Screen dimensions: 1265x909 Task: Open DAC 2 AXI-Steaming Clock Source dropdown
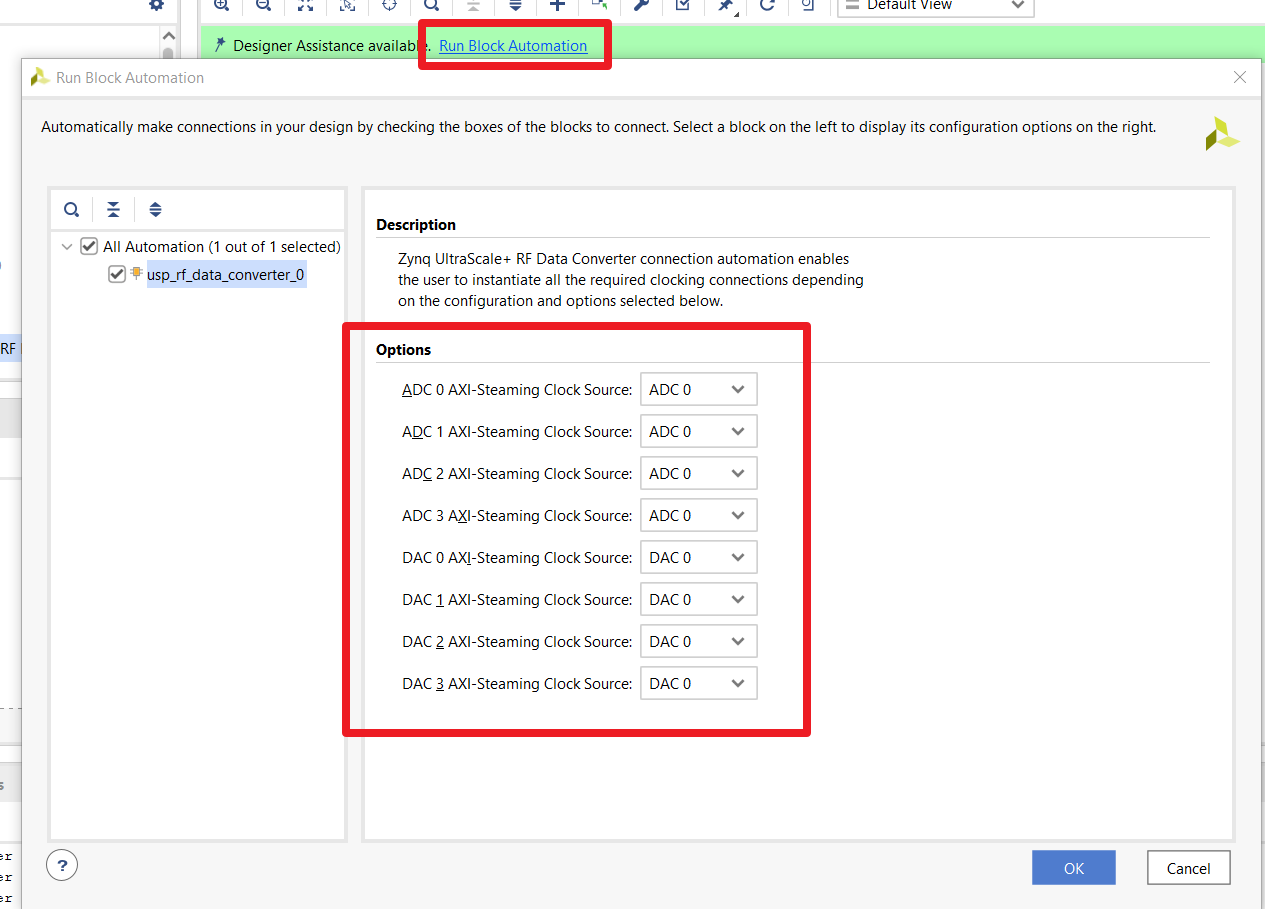tap(698, 642)
